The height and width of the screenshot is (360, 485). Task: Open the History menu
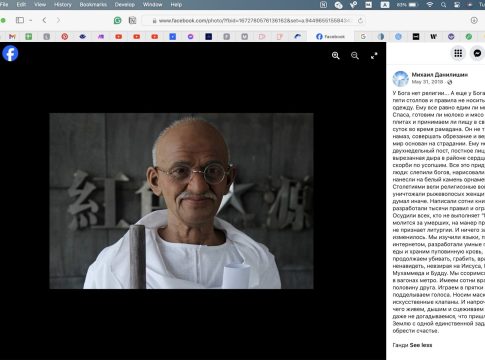63,5
